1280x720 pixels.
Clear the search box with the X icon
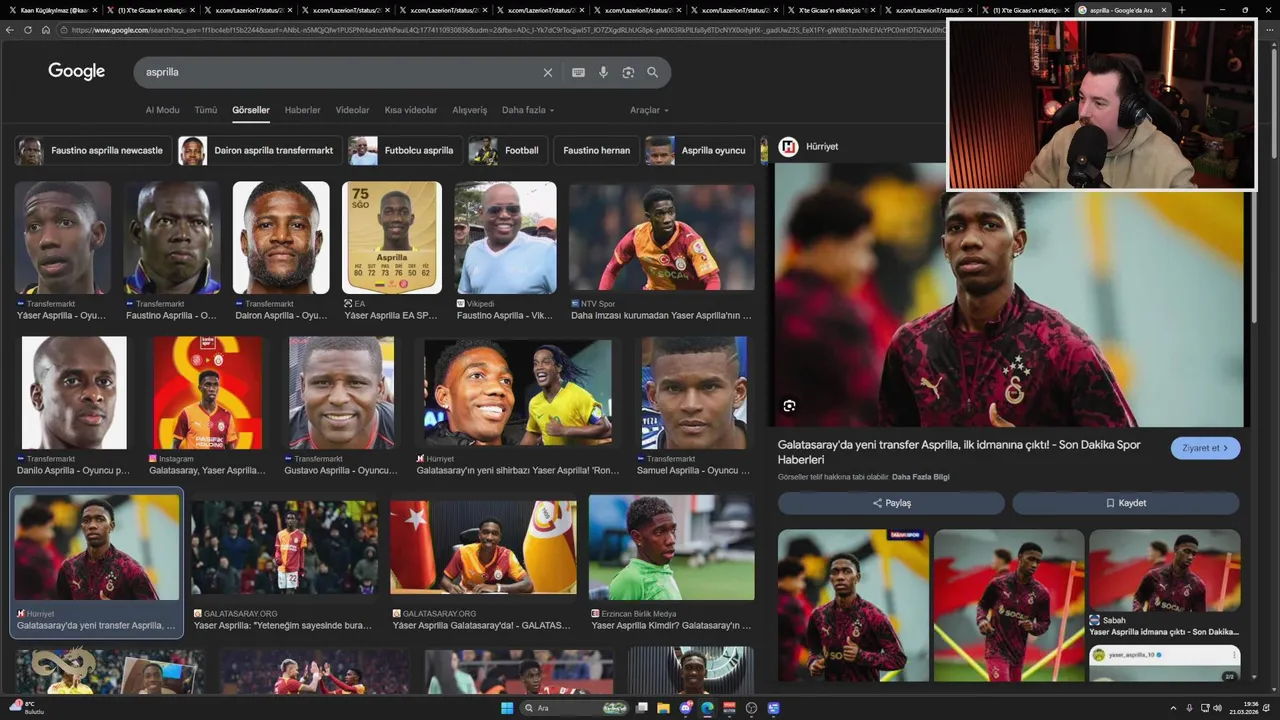point(547,72)
